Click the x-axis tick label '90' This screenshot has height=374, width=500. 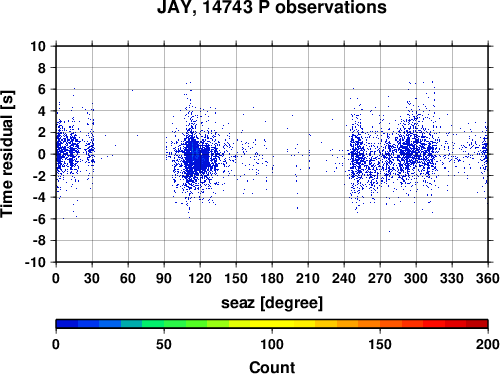(x=164, y=278)
